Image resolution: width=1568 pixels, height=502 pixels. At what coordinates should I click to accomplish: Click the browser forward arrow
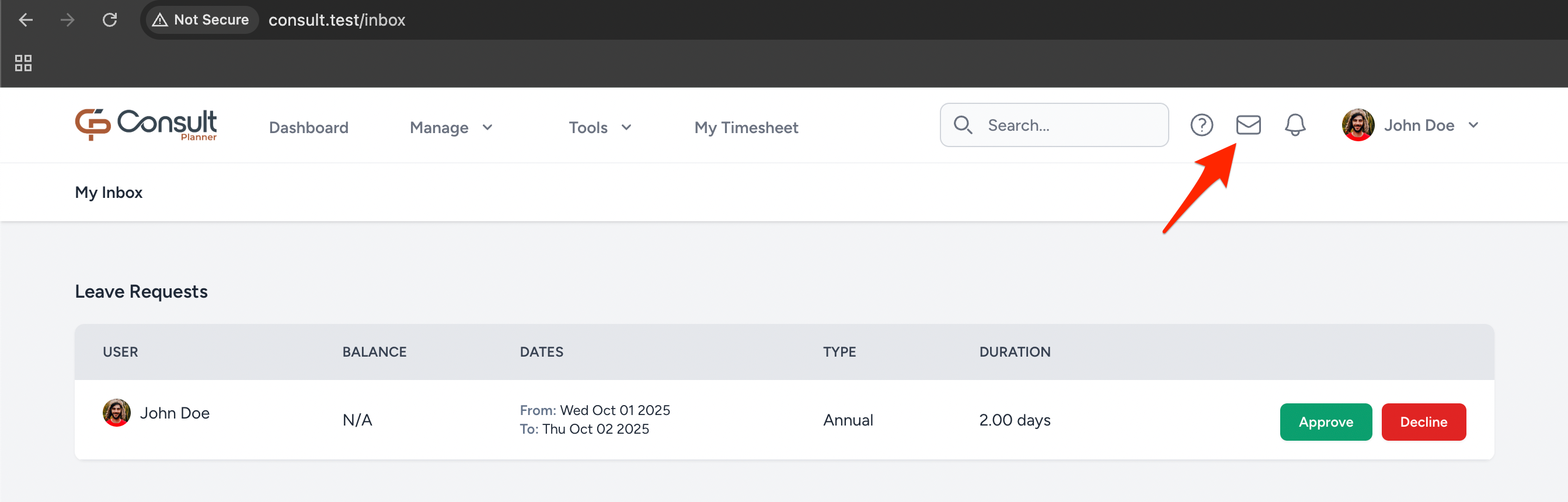click(x=68, y=20)
